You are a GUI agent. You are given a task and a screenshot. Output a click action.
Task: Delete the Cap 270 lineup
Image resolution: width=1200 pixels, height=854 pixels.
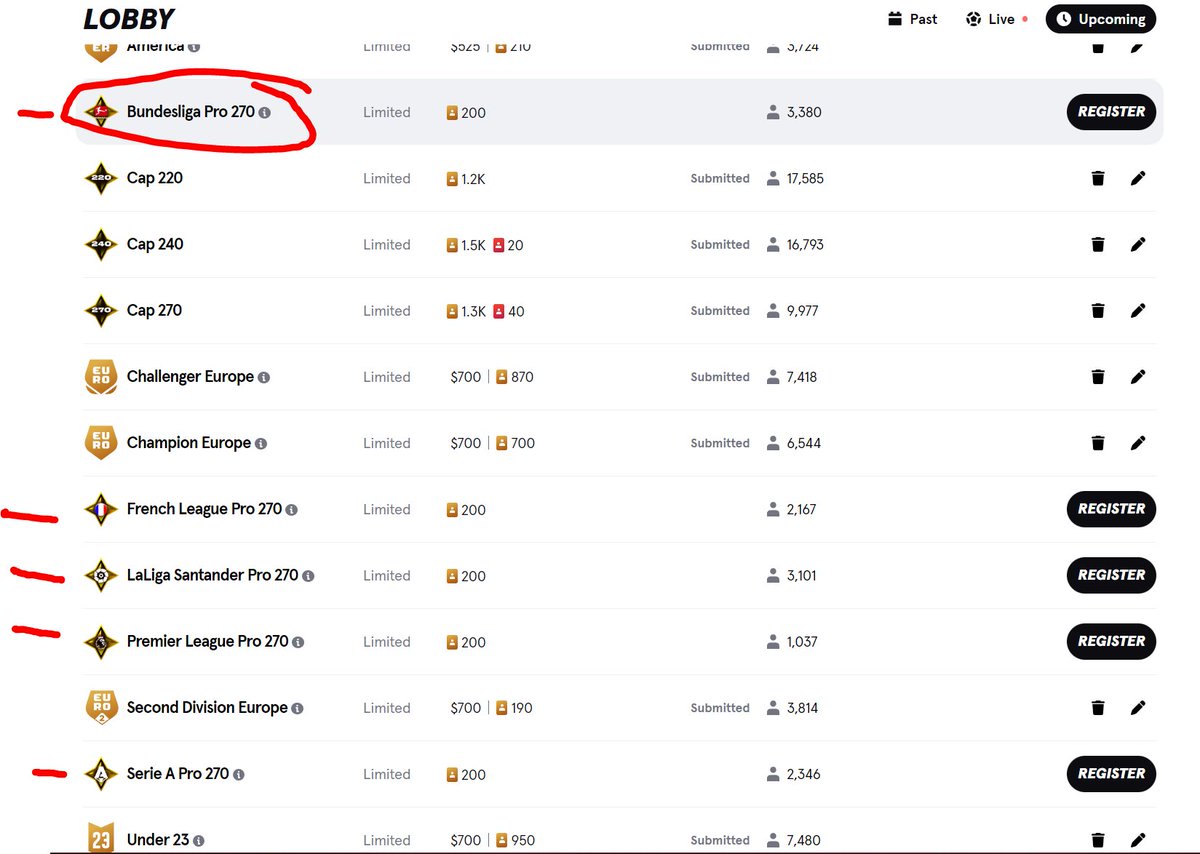click(1098, 310)
